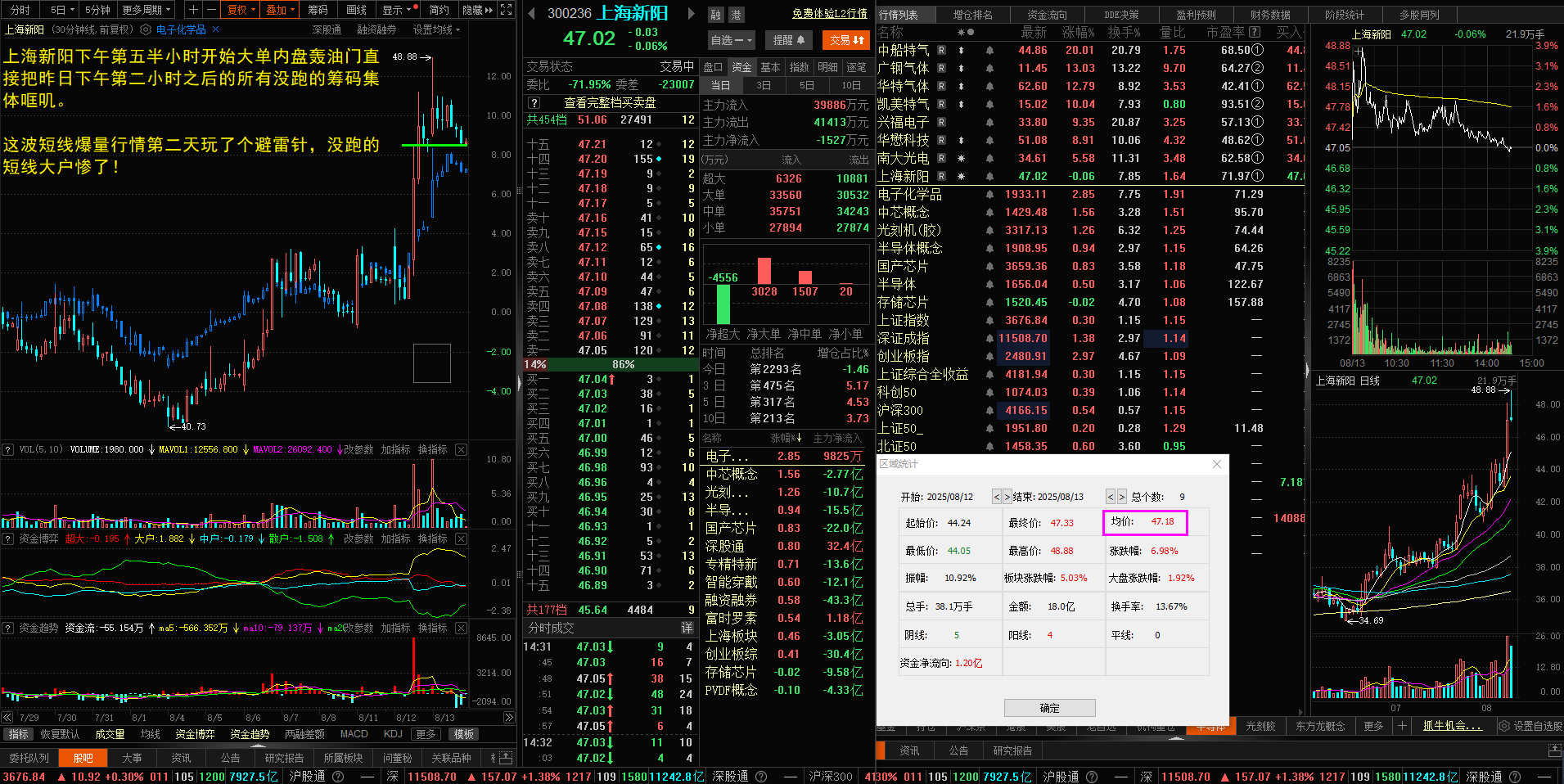The image size is (1564, 784).
Task: Switch to the 明细 tab
Action: coord(827,67)
